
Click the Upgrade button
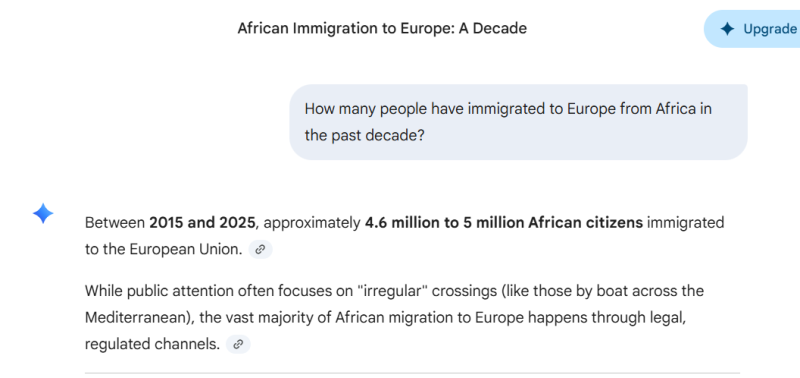click(x=752, y=29)
